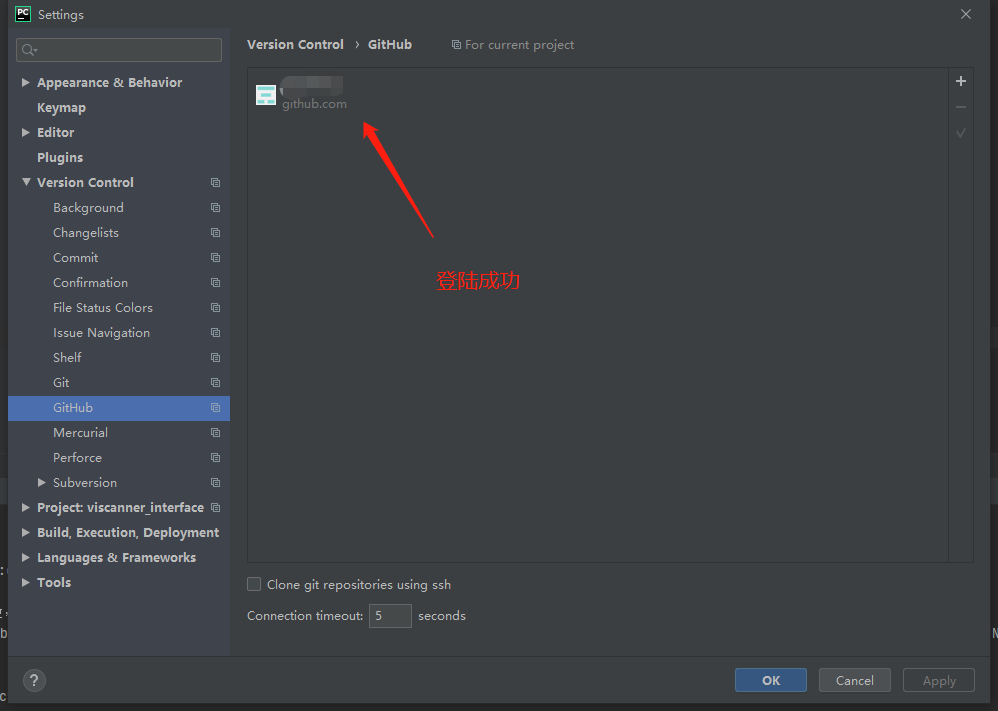Expand Languages & Frameworks arrow

pyautogui.click(x=25, y=557)
